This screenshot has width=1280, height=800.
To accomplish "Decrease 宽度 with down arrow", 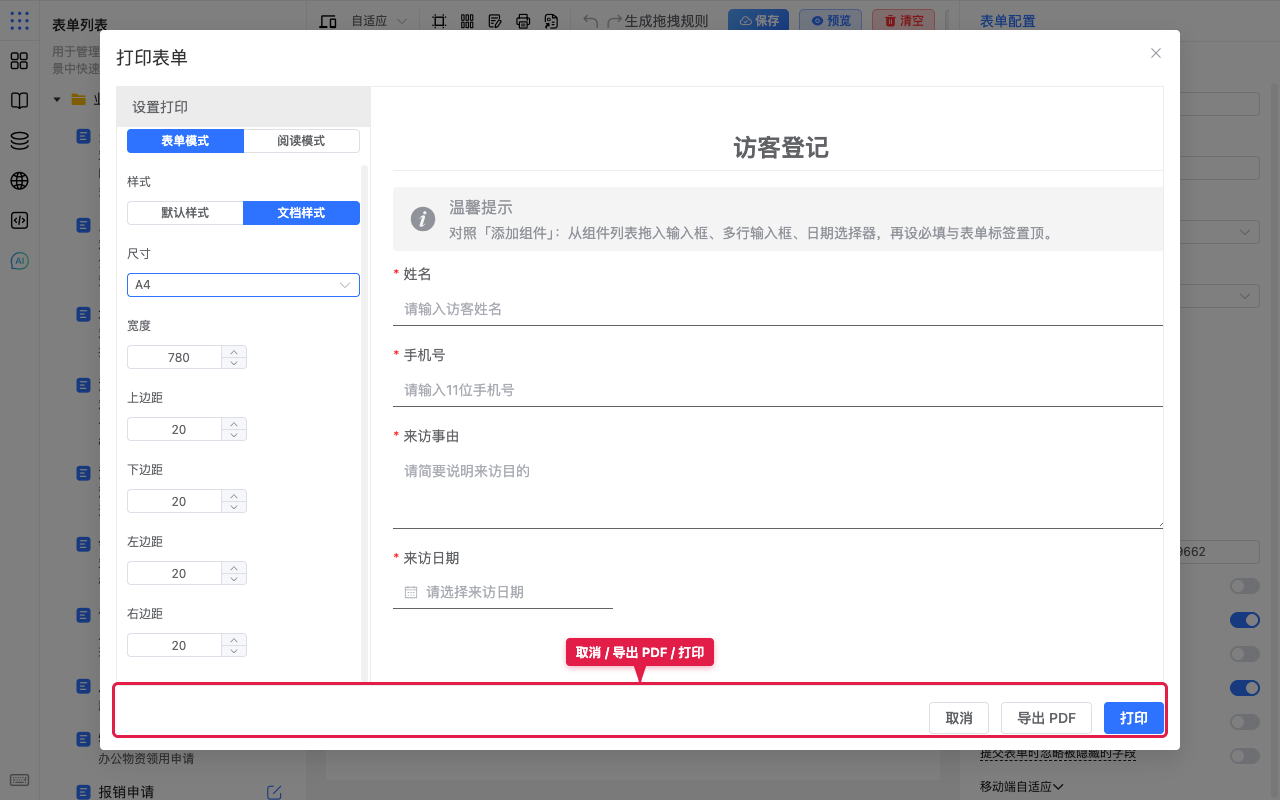I will pyautogui.click(x=234, y=363).
